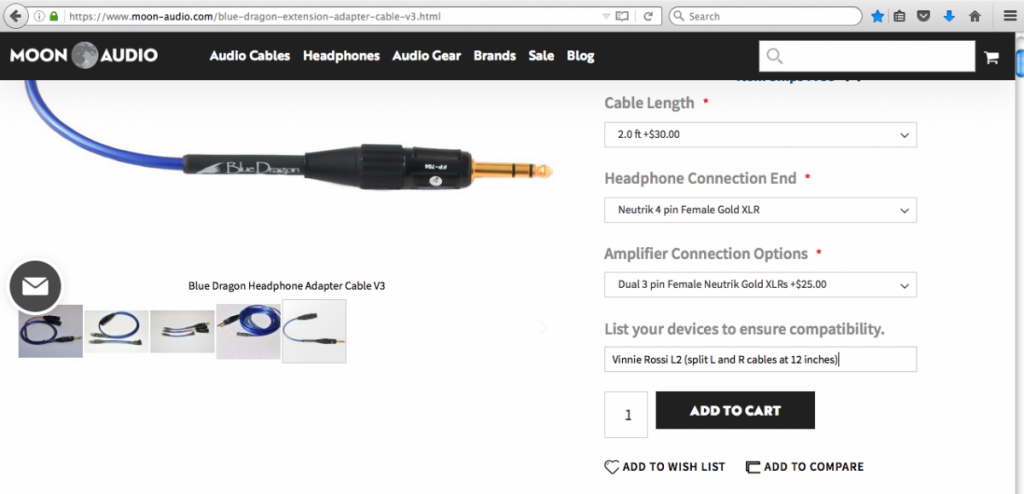Screen dimensions: 1024x494
Task: Open the Cable Length dropdown
Action: click(760, 135)
